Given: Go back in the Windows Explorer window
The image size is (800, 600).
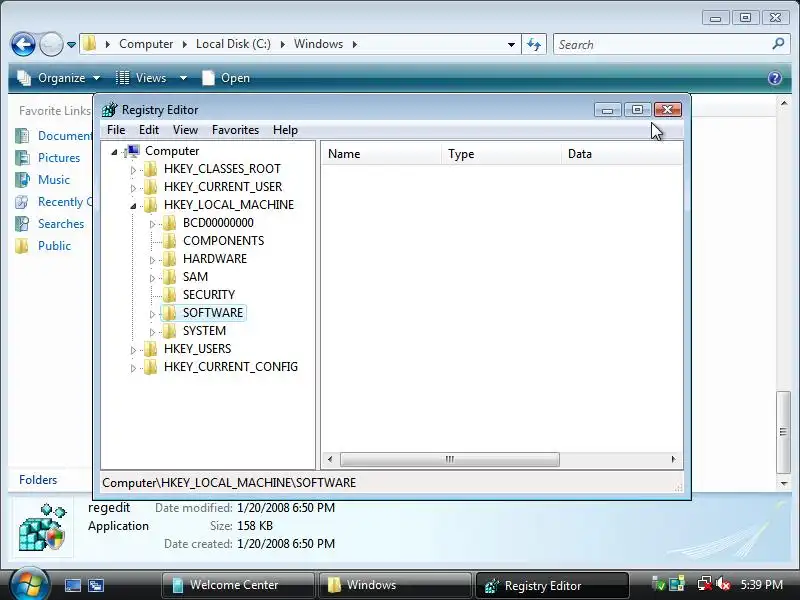Looking at the screenshot, I should (23, 44).
